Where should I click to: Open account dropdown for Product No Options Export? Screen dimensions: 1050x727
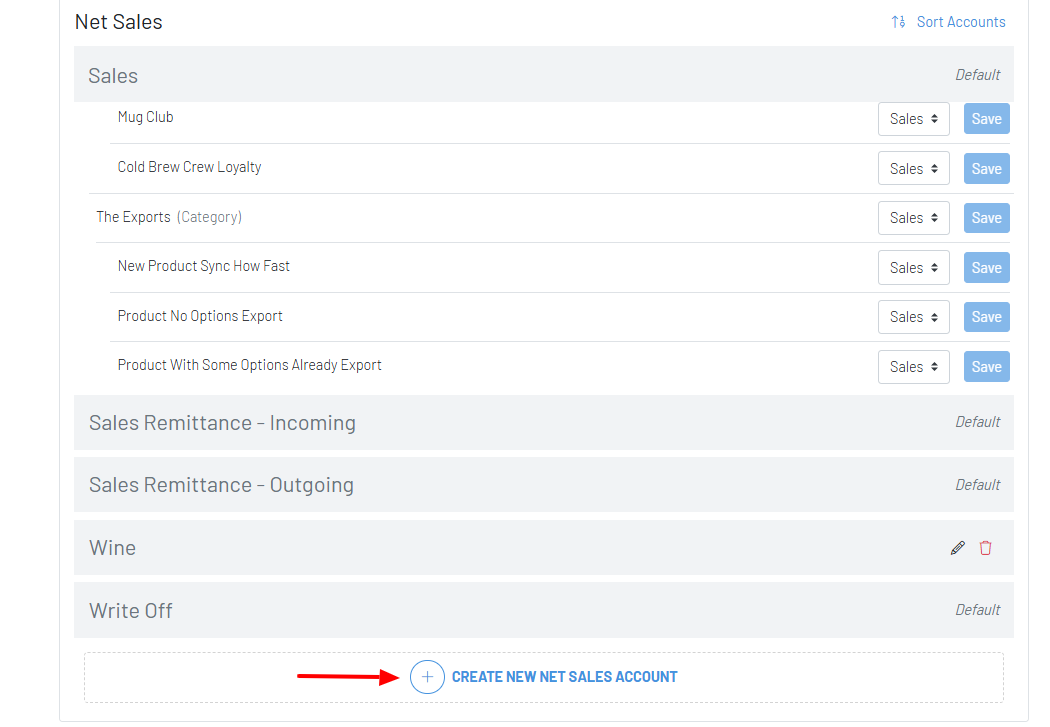pyautogui.click(x=913, y=317)
